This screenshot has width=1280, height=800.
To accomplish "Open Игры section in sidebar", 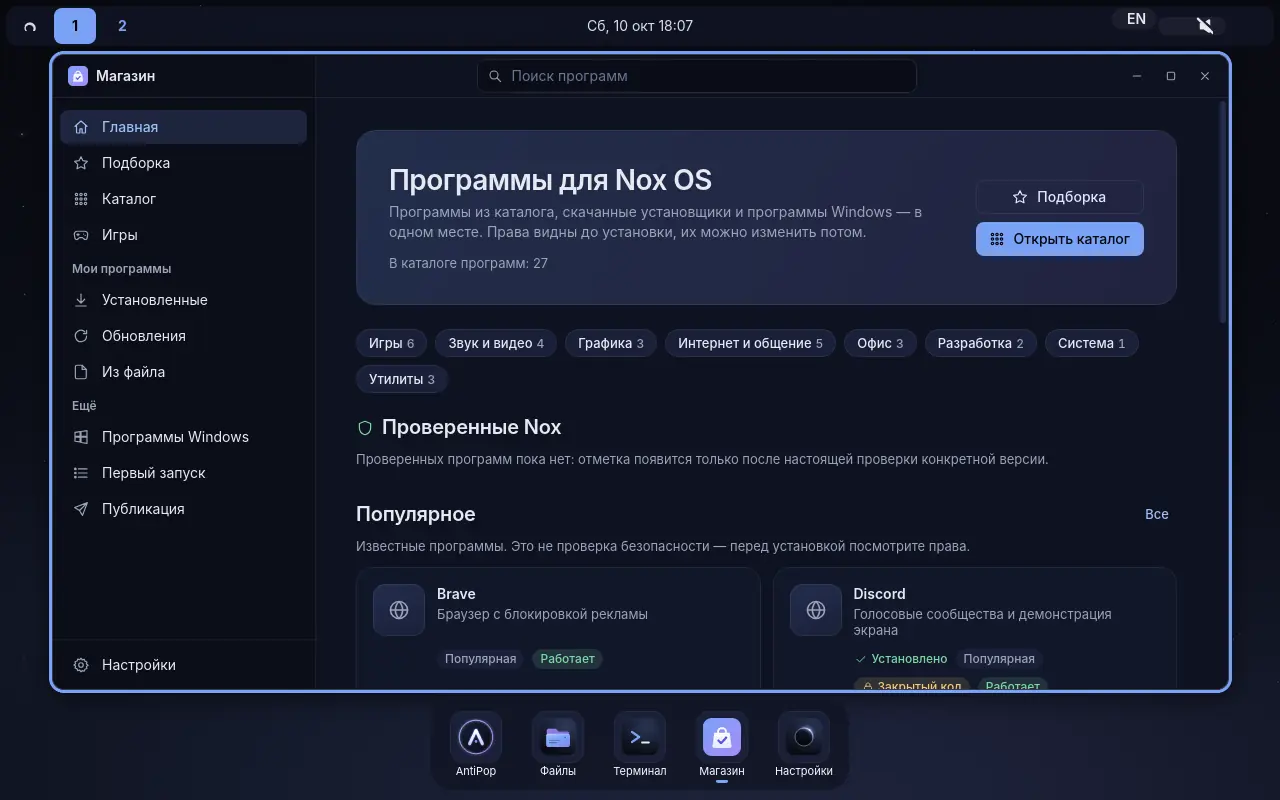I will point(183,235).
